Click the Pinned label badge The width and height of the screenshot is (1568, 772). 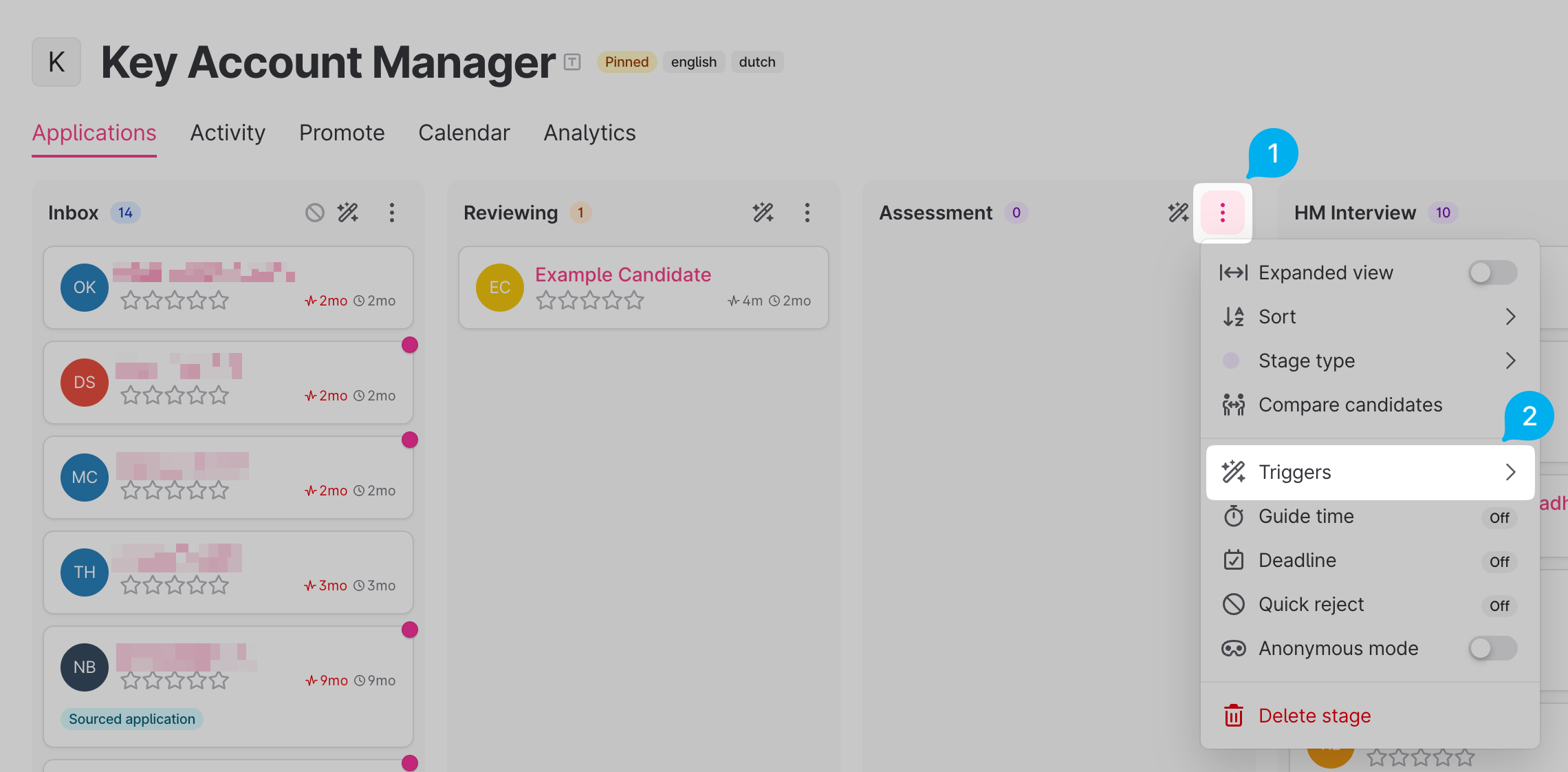point(627,62)
